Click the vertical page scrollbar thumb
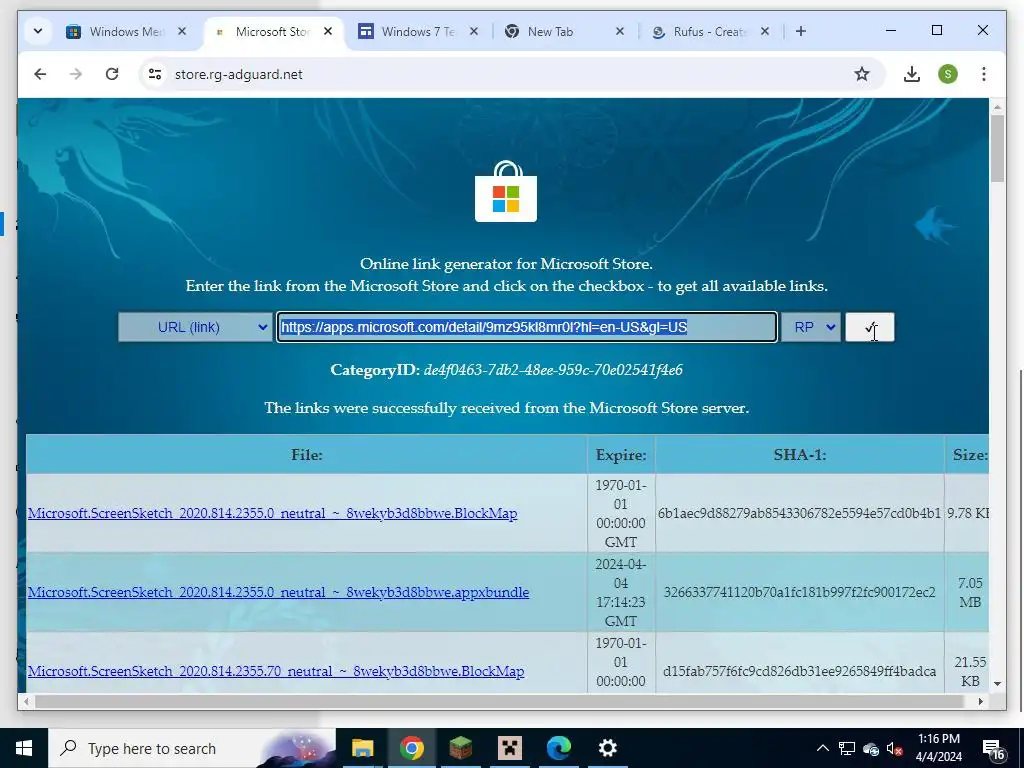This screenshot has height=768, width=1024. pos(997,148)
